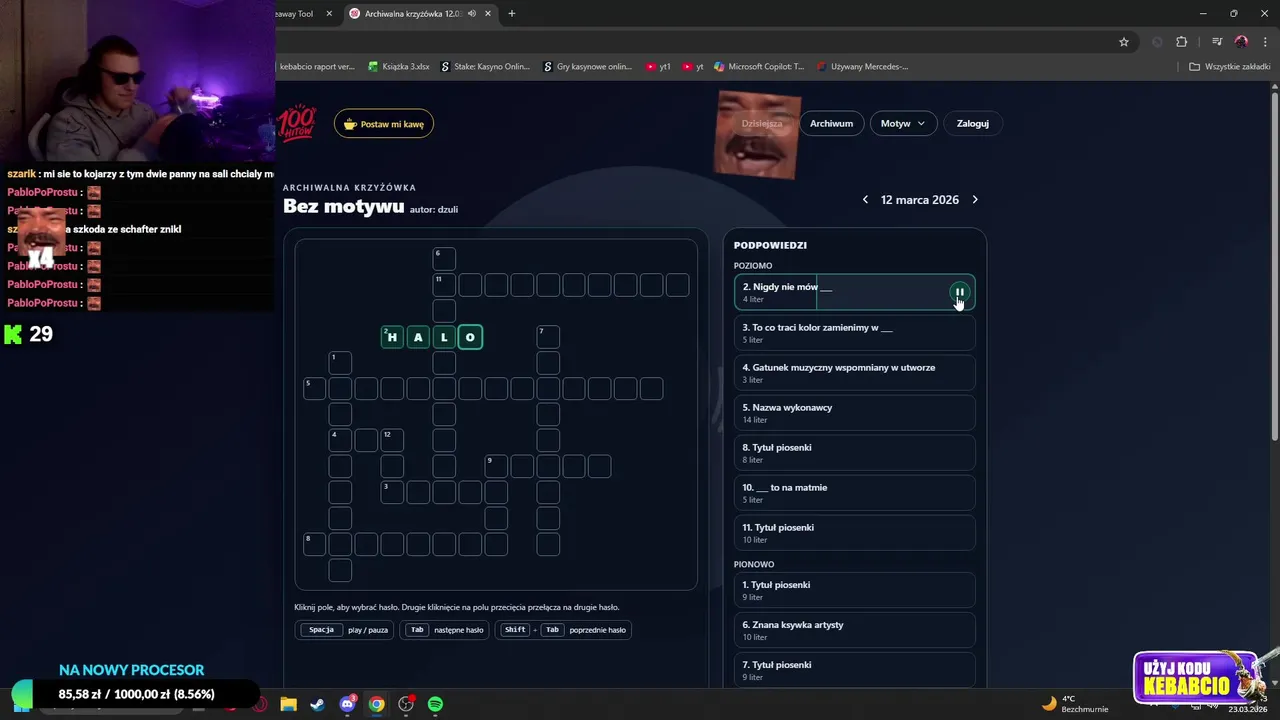Screen dimensions: 1280x720
Task: Click crossword cell numbered 12
Action: (x=392, y=440)
